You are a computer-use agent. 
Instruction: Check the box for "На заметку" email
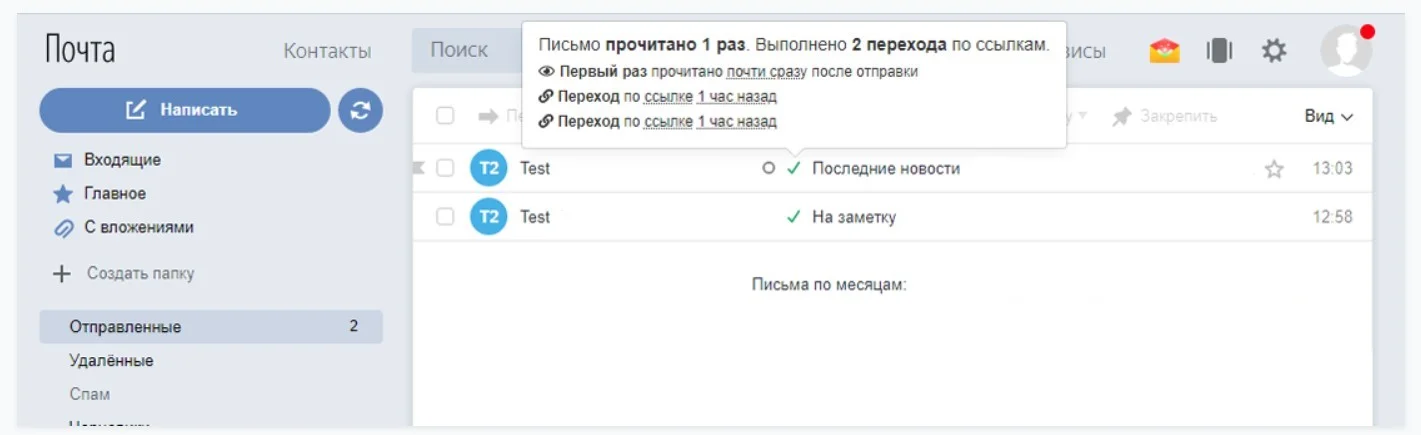pos(446,217)
